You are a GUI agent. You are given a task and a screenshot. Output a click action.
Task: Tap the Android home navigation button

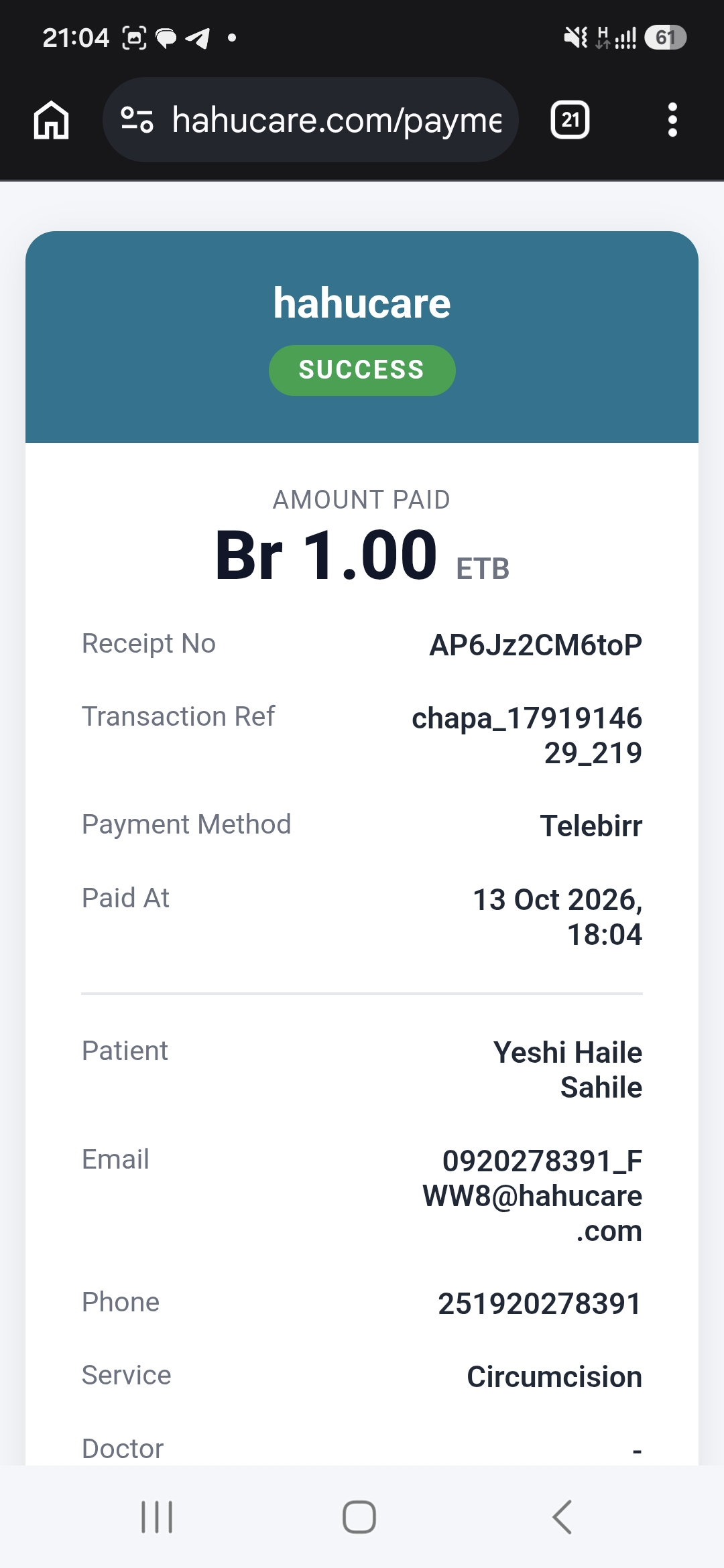pos(359,1517)
